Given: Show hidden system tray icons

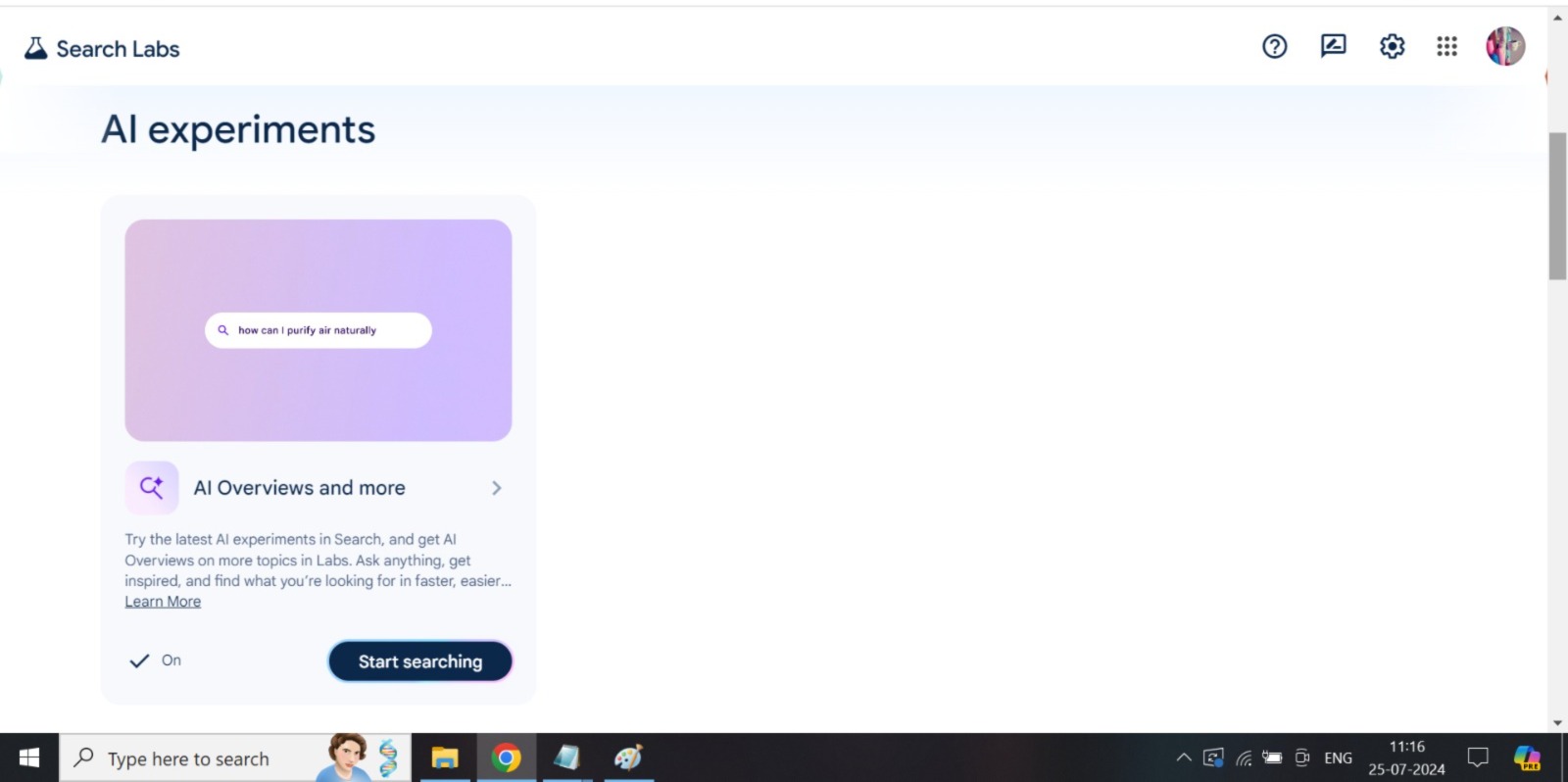Looking at the screenshot, I should (1183, 758).
